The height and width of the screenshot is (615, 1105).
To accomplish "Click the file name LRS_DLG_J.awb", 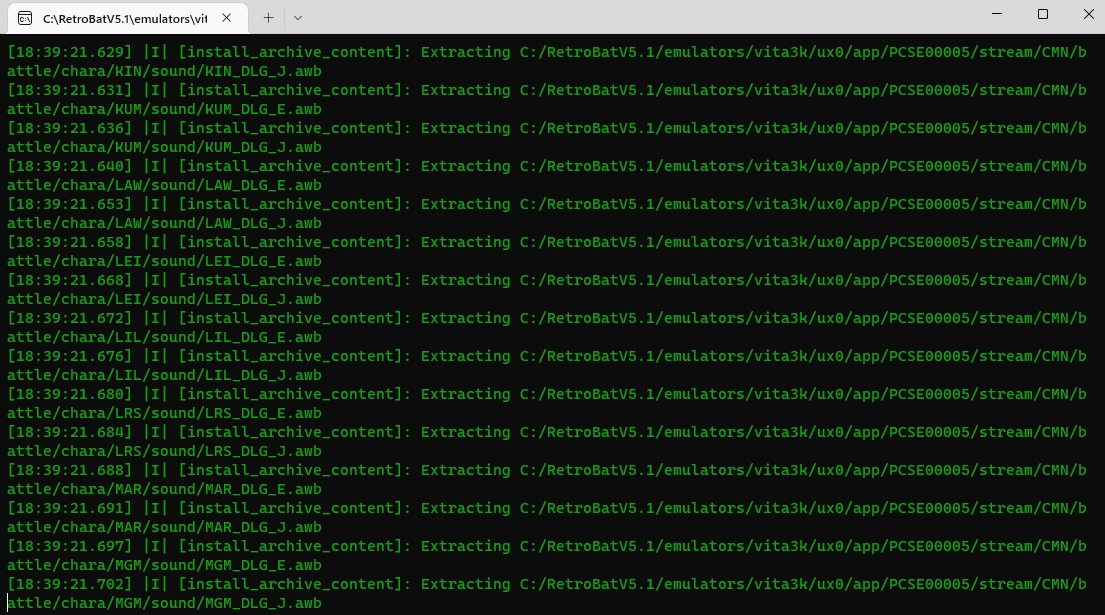I will (x=264, y=452).
